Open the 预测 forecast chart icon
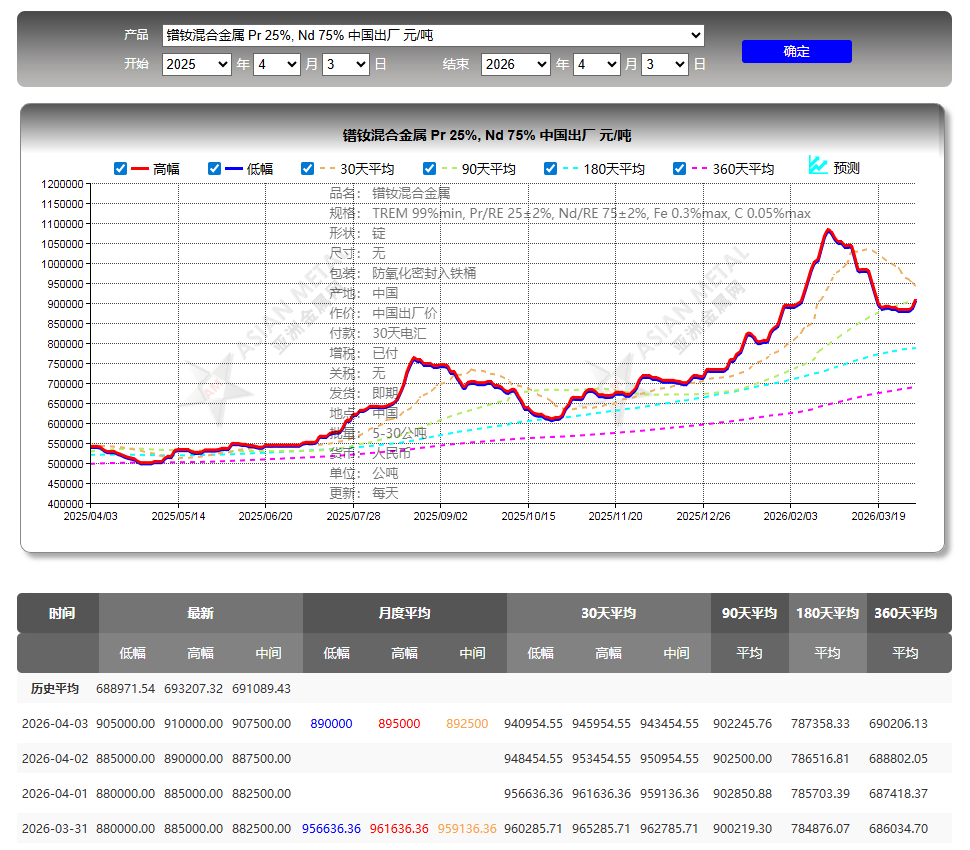 pos(818,165)
